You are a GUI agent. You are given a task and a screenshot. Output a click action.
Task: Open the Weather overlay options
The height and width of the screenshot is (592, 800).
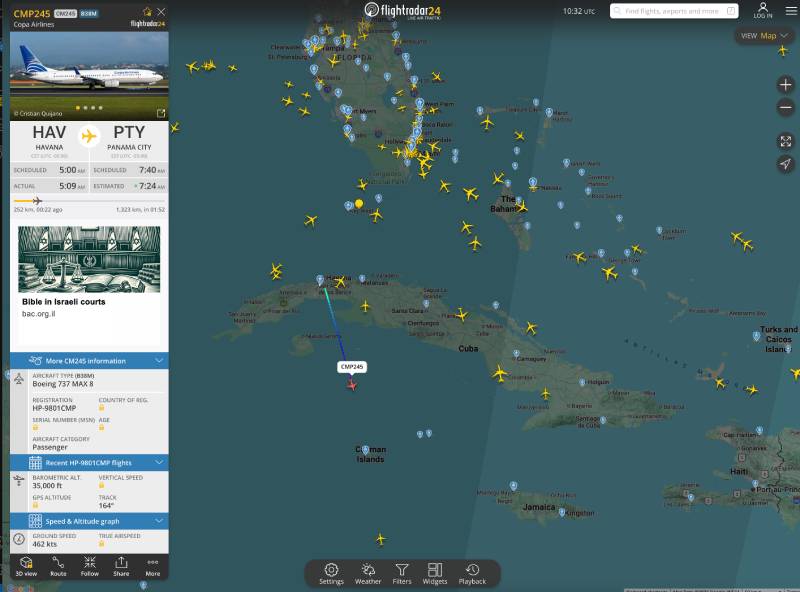[x=368, y=572]
